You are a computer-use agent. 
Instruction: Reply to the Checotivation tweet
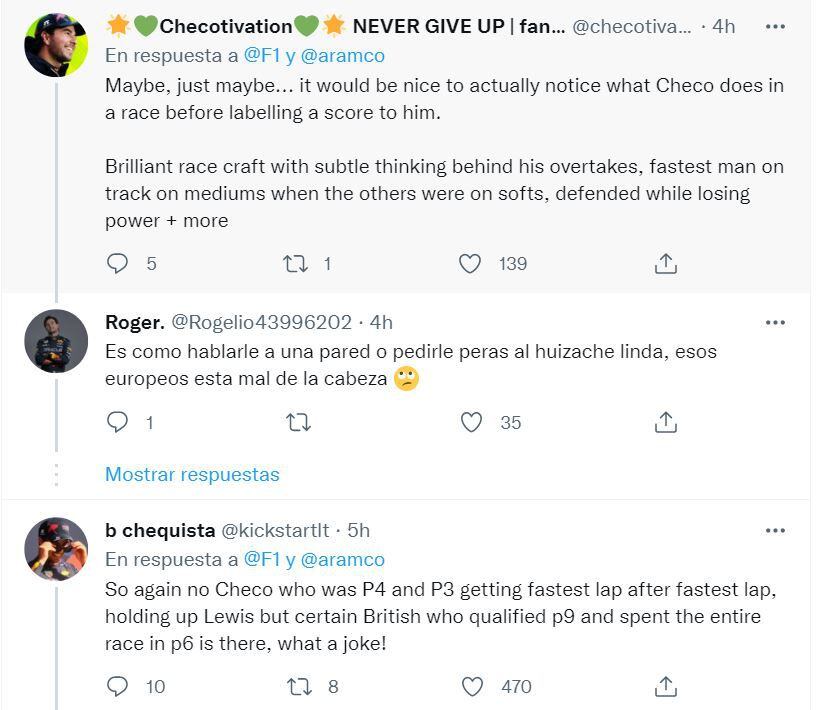pos(118,263)
